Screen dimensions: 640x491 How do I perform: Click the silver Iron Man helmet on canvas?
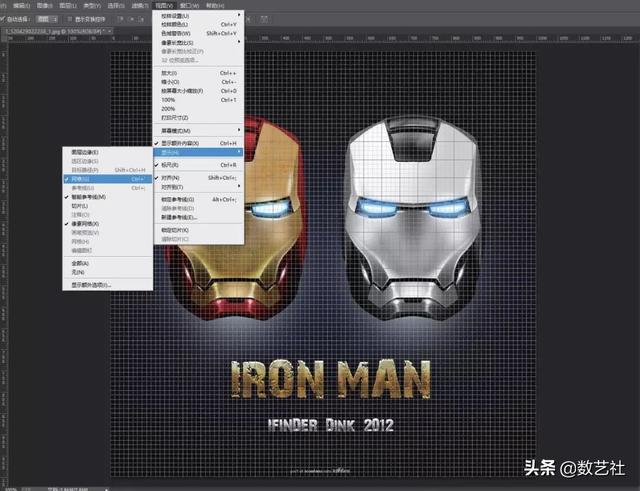412,218
